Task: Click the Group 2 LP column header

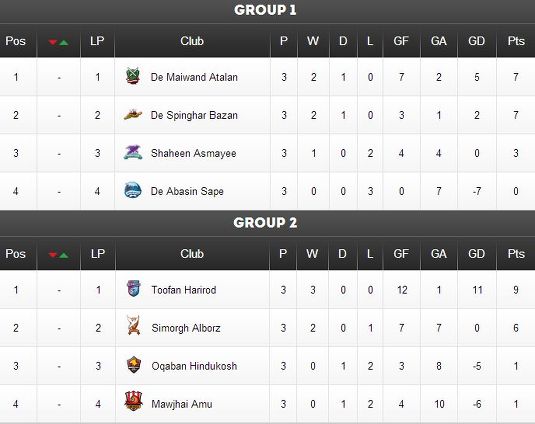Action: click(98, 254)
